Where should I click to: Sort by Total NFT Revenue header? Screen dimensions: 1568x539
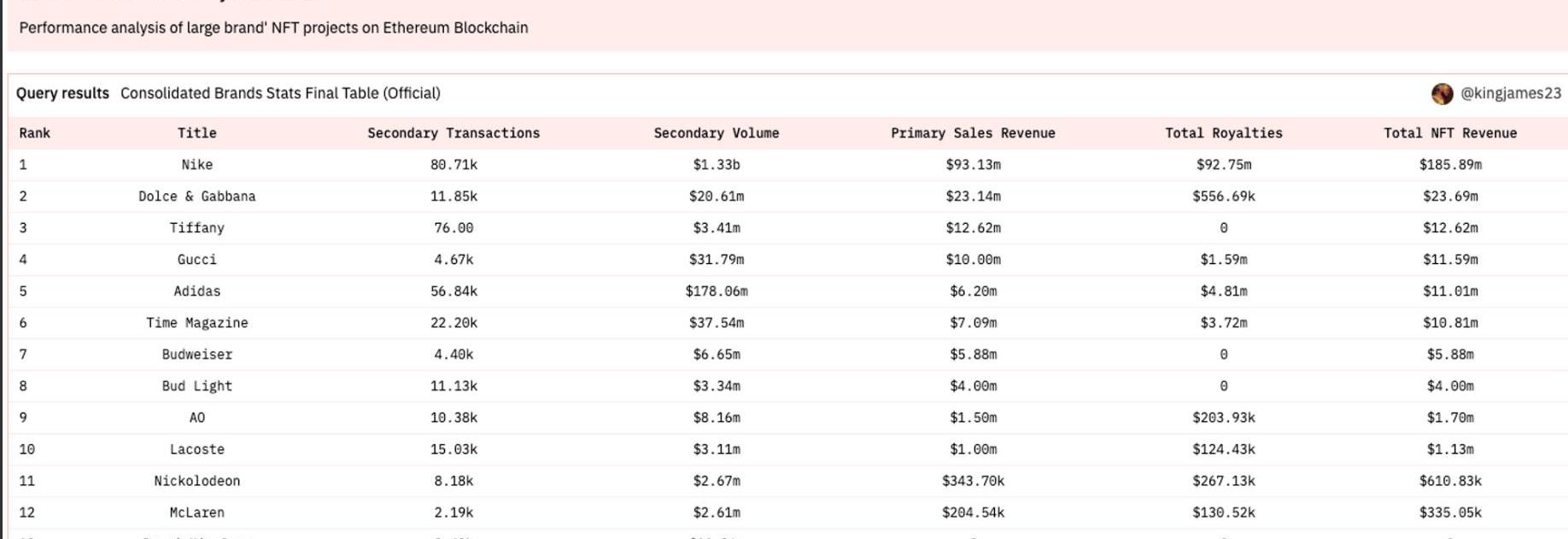pos(1449,133)
